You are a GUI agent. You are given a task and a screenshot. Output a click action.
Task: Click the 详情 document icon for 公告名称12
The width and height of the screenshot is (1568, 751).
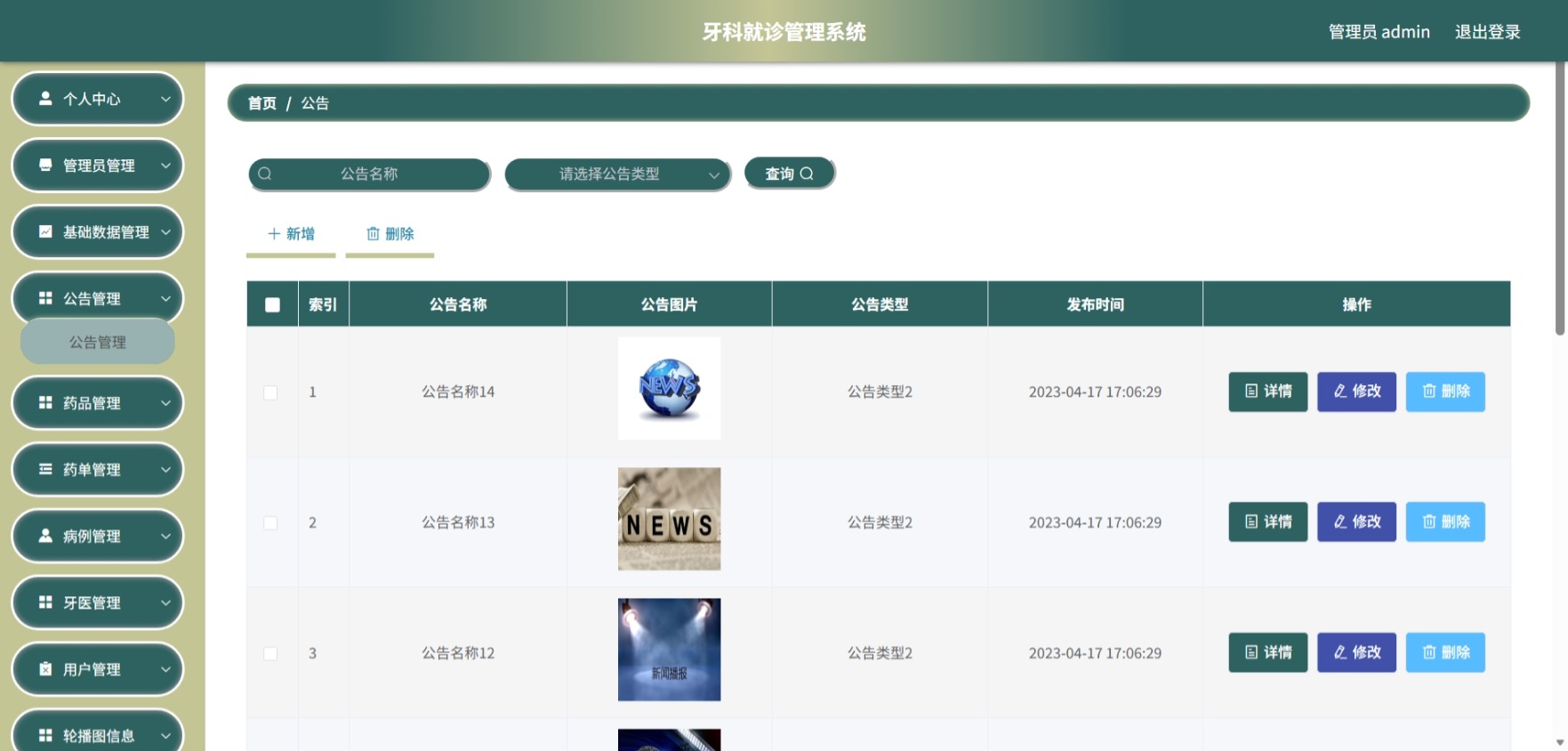click(x=1251, y=652)
